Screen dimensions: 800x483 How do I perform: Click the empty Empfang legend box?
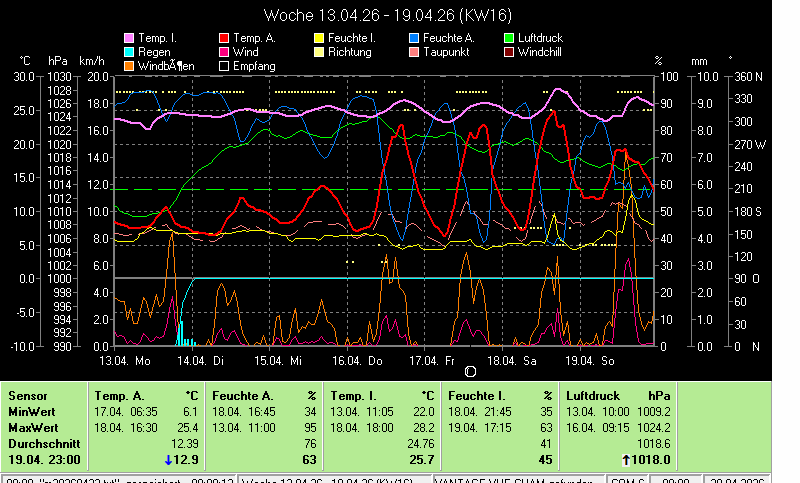224,66
